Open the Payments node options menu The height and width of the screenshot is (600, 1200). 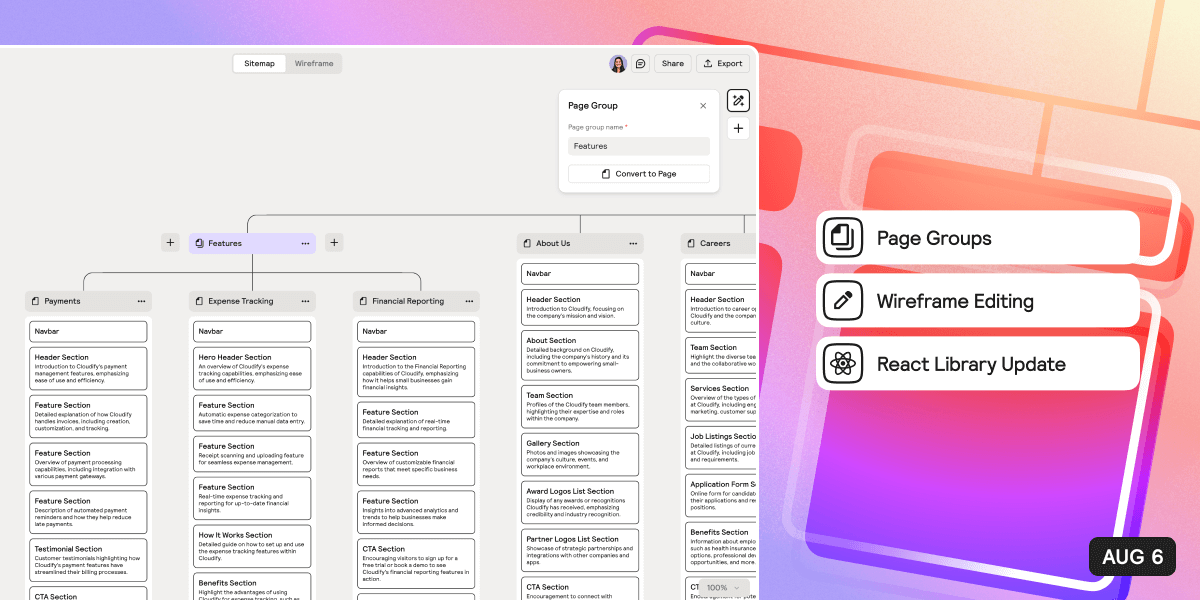click(142, 301)
